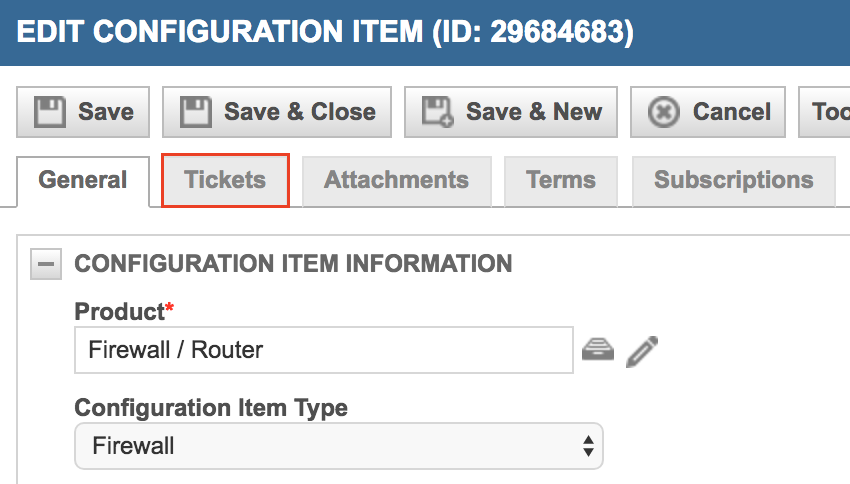Click the Firewall dropdown arrows
Screen dimensions: 850x484
coord(588,446)
